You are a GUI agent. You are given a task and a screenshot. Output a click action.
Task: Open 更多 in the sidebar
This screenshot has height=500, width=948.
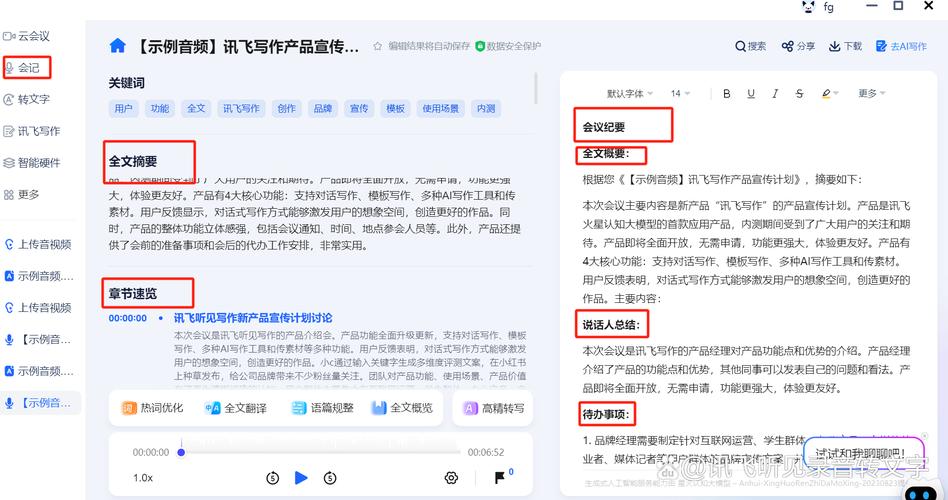tap(22, 195)
